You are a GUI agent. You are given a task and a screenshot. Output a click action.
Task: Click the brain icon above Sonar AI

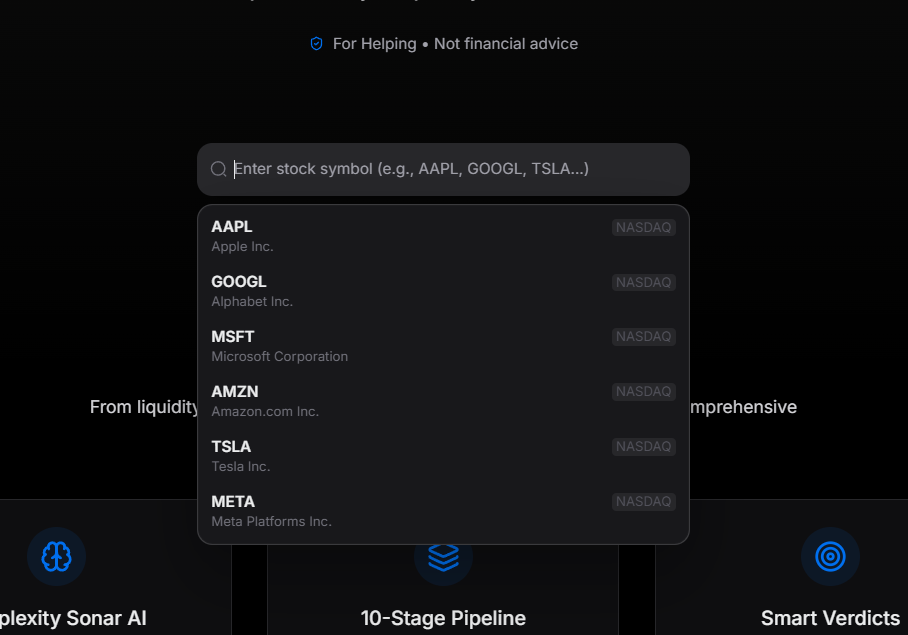coord(57,557)
